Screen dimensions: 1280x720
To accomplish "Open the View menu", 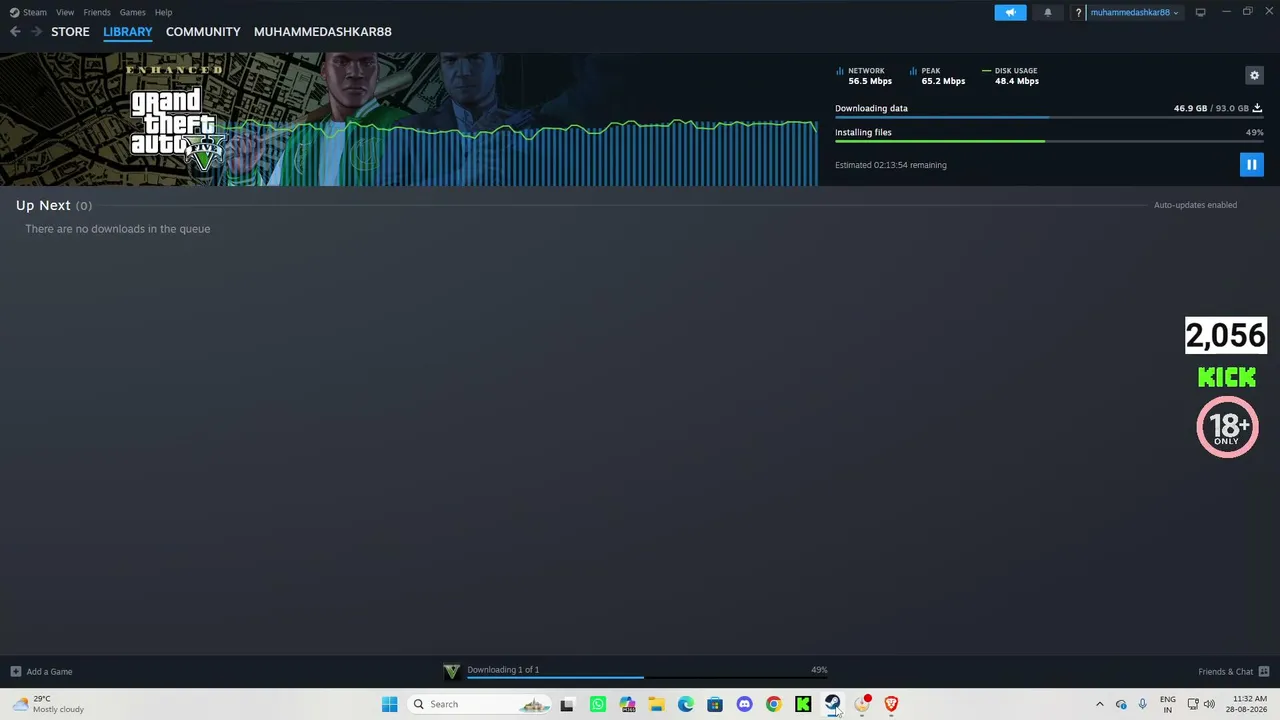I will (65, 12).
